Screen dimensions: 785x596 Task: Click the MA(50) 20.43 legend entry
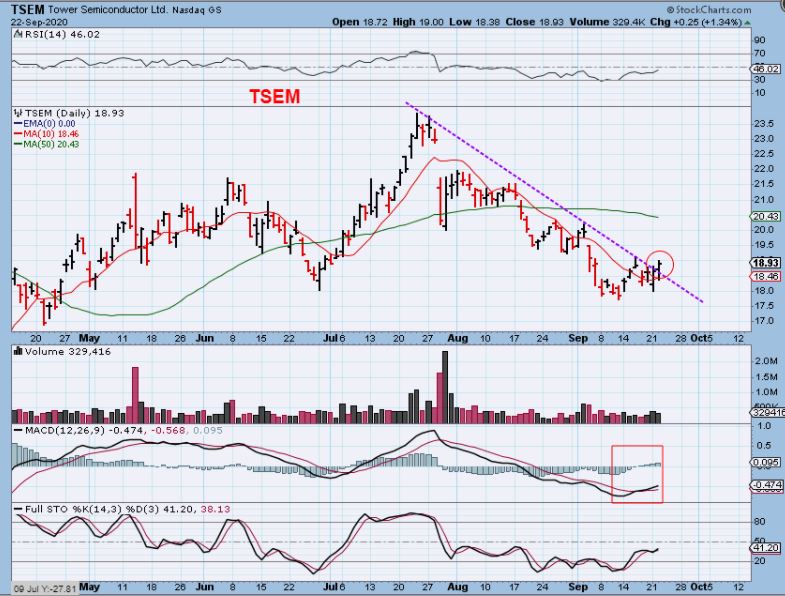tap(51, 144)
